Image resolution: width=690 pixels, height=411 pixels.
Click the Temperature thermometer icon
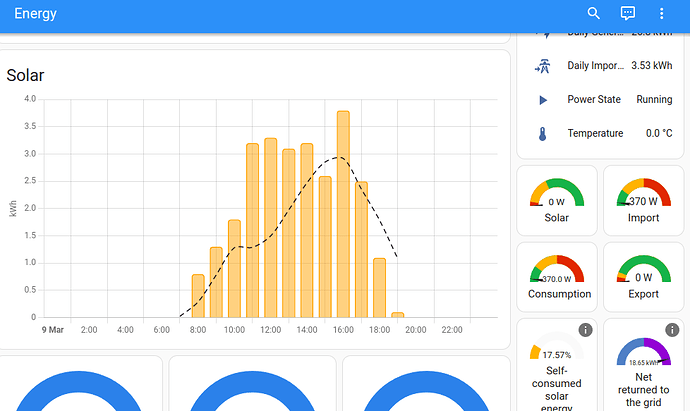point(543,134)
